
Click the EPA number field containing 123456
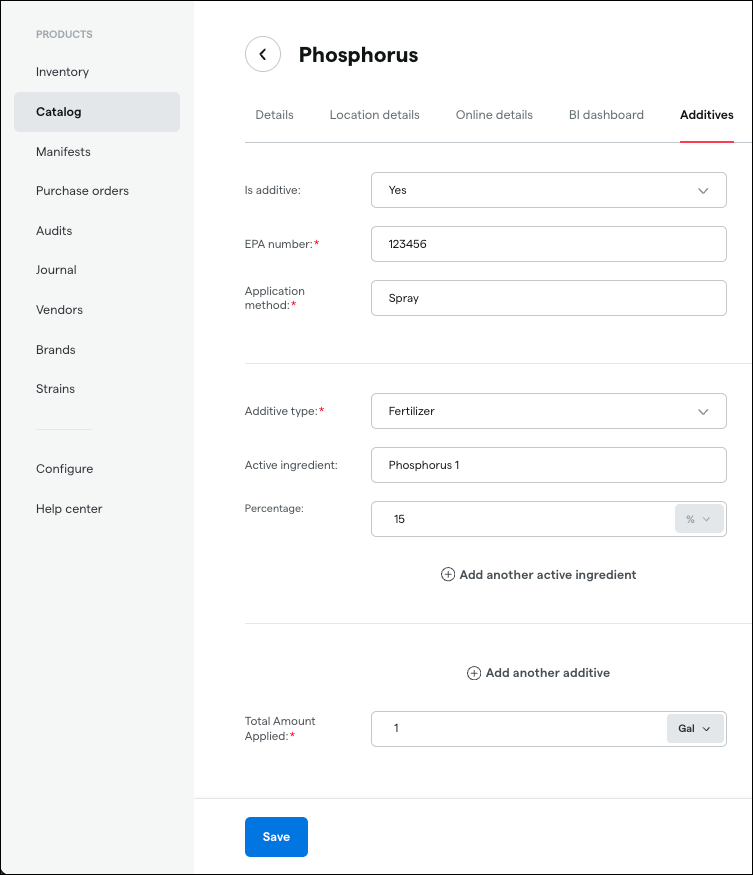point(549,244)
